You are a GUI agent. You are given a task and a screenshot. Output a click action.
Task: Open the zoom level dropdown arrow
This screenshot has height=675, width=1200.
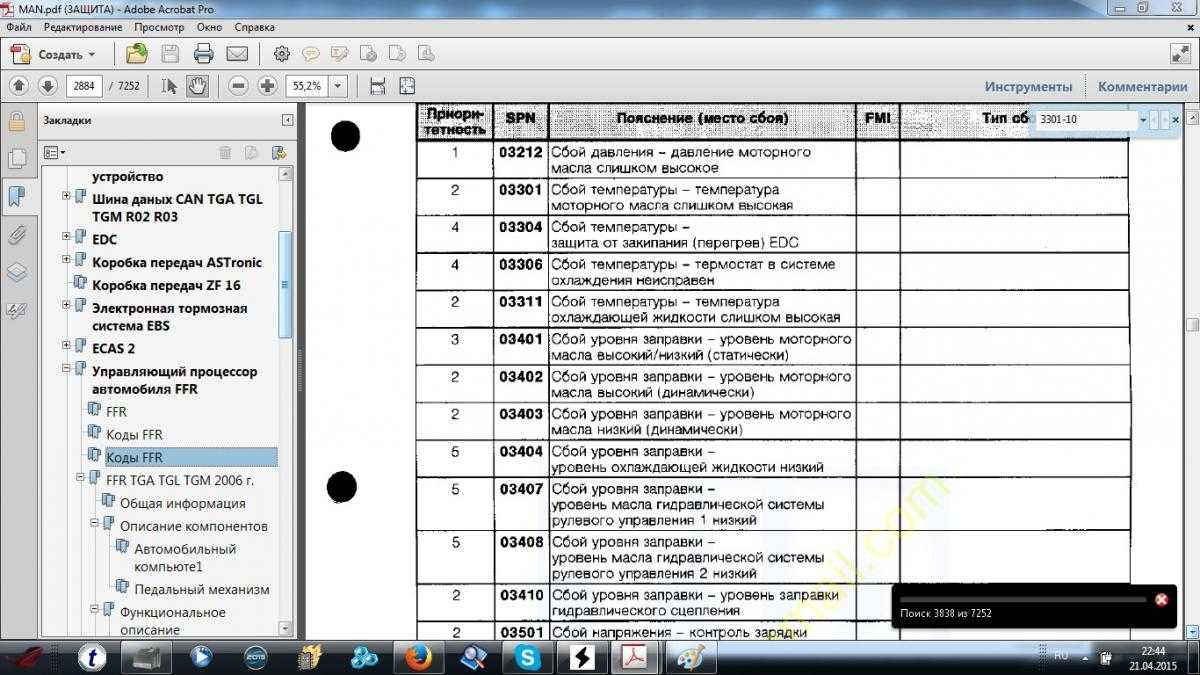coord(337,86)
